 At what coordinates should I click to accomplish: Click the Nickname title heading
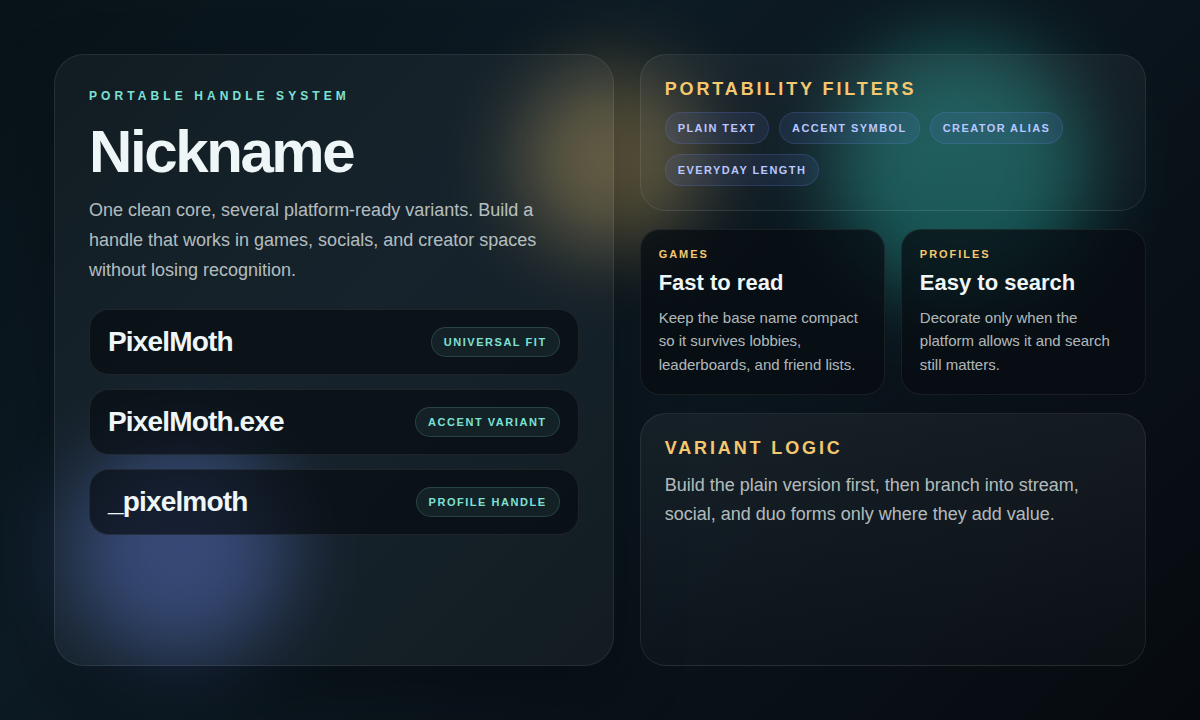coord(221,151)
